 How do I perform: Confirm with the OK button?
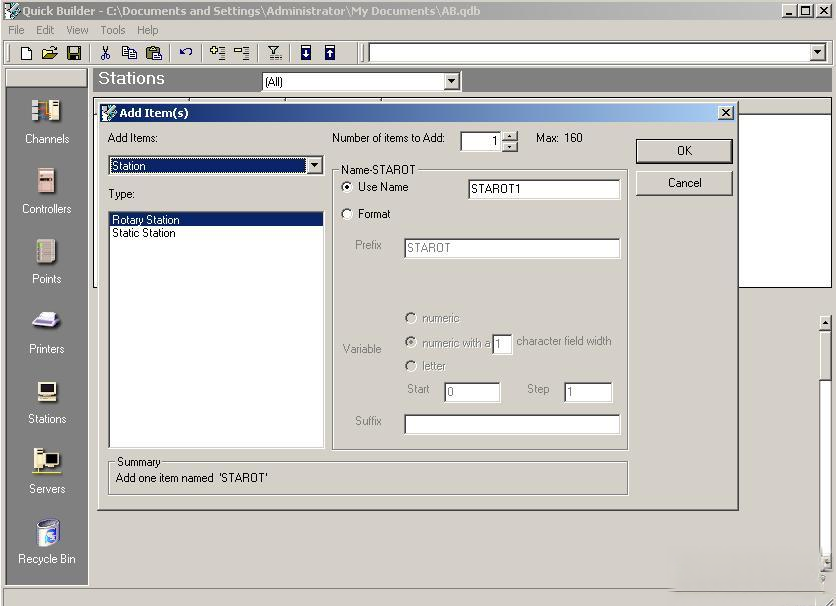tap(684, 151)
